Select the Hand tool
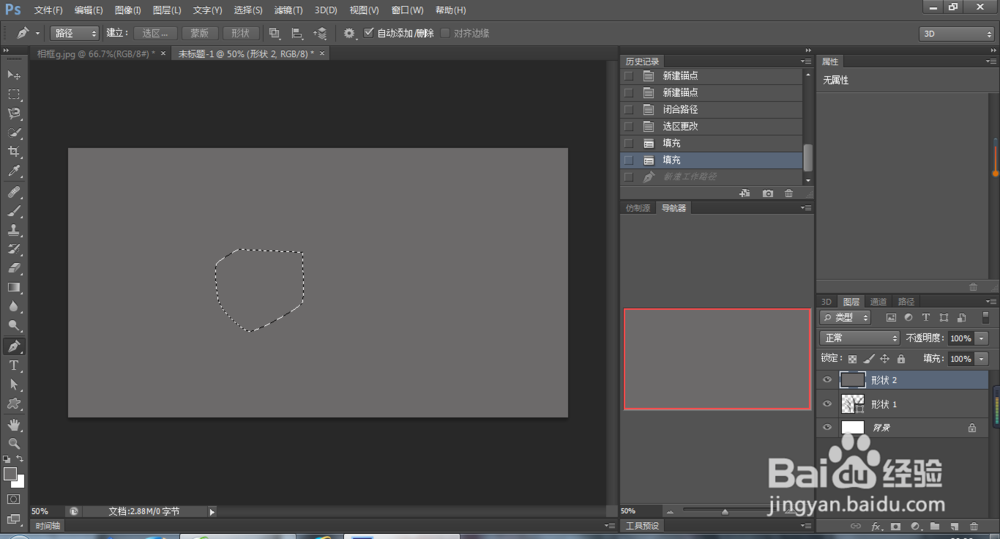The height and width of the screenshot is (539, 1000). (13, 425)
